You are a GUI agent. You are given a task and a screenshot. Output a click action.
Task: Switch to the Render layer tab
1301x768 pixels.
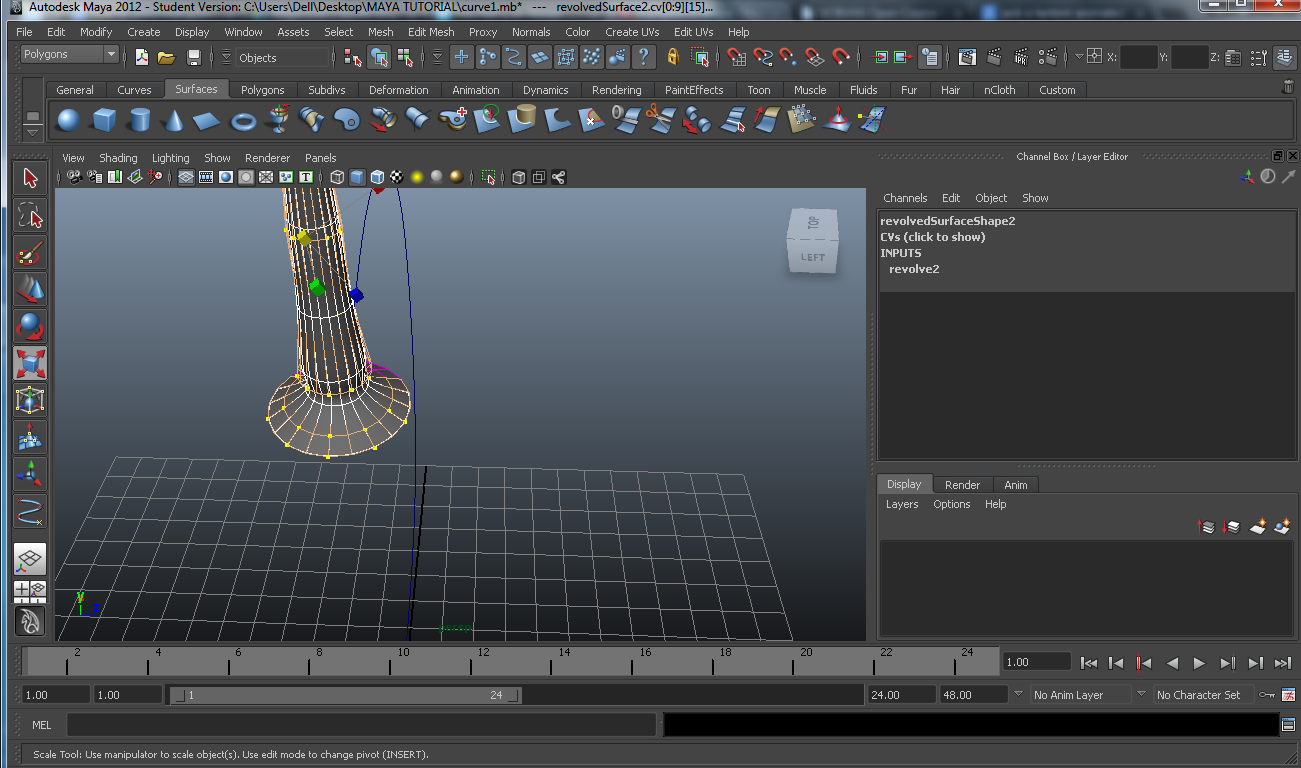pos(962,485)
